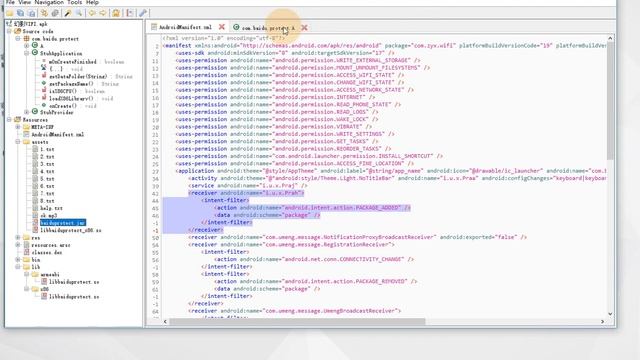Click the Save all toolbar icon
640x360 pixels.
[20, 13]
